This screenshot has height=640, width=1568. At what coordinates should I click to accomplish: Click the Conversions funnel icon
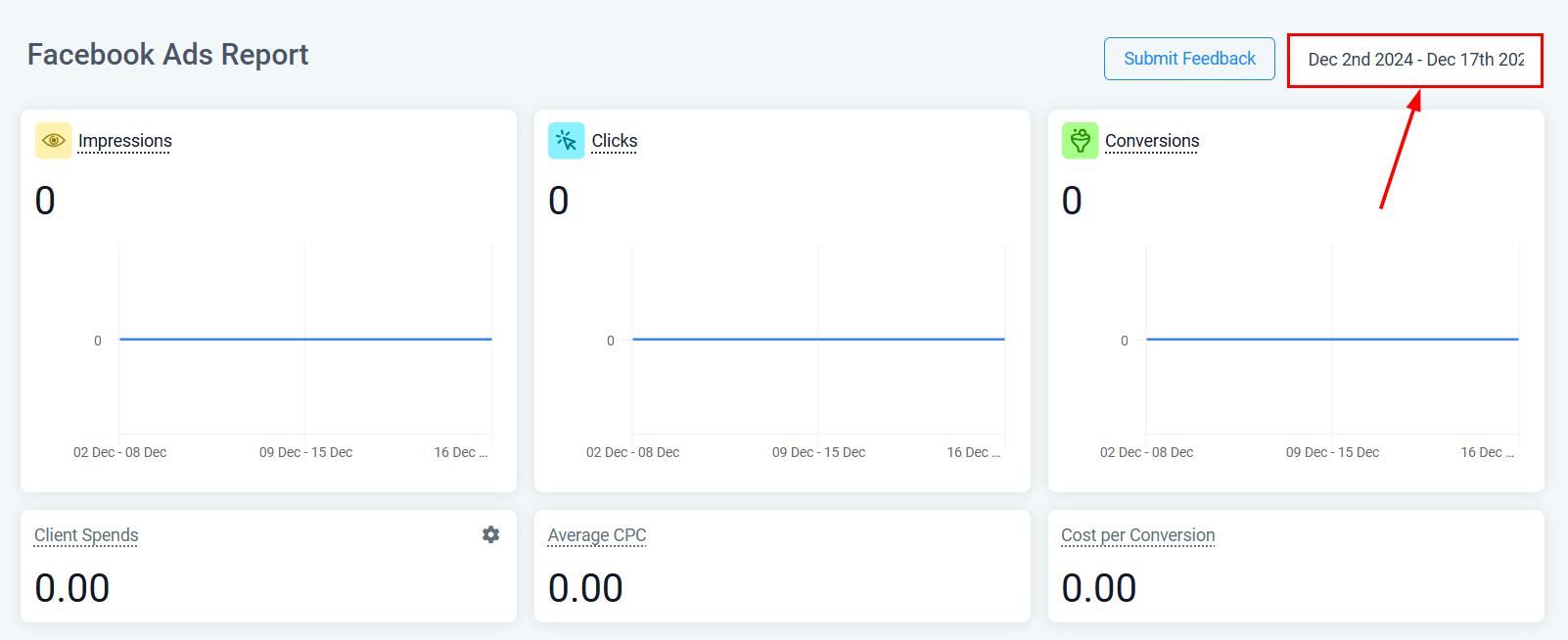click(1080, 141)
